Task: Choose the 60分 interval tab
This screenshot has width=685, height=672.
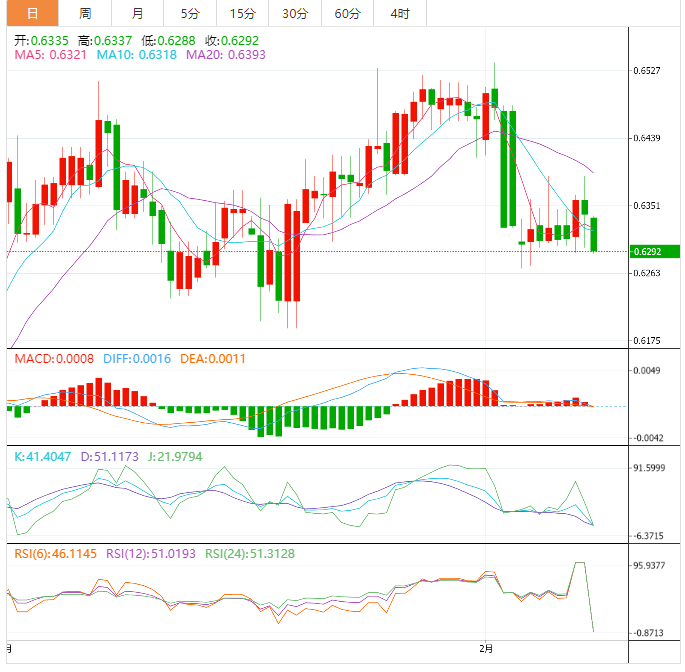Action: (347, 13)
